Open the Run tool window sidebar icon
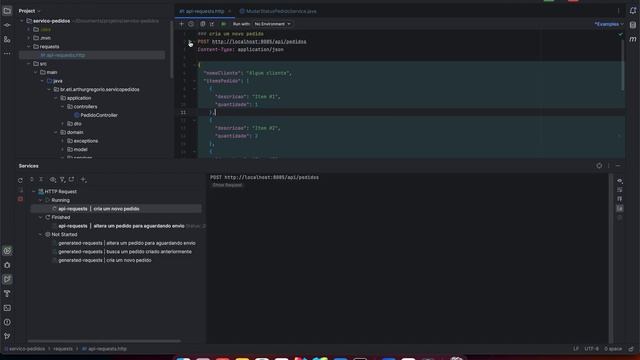 [x=7, y=279]
